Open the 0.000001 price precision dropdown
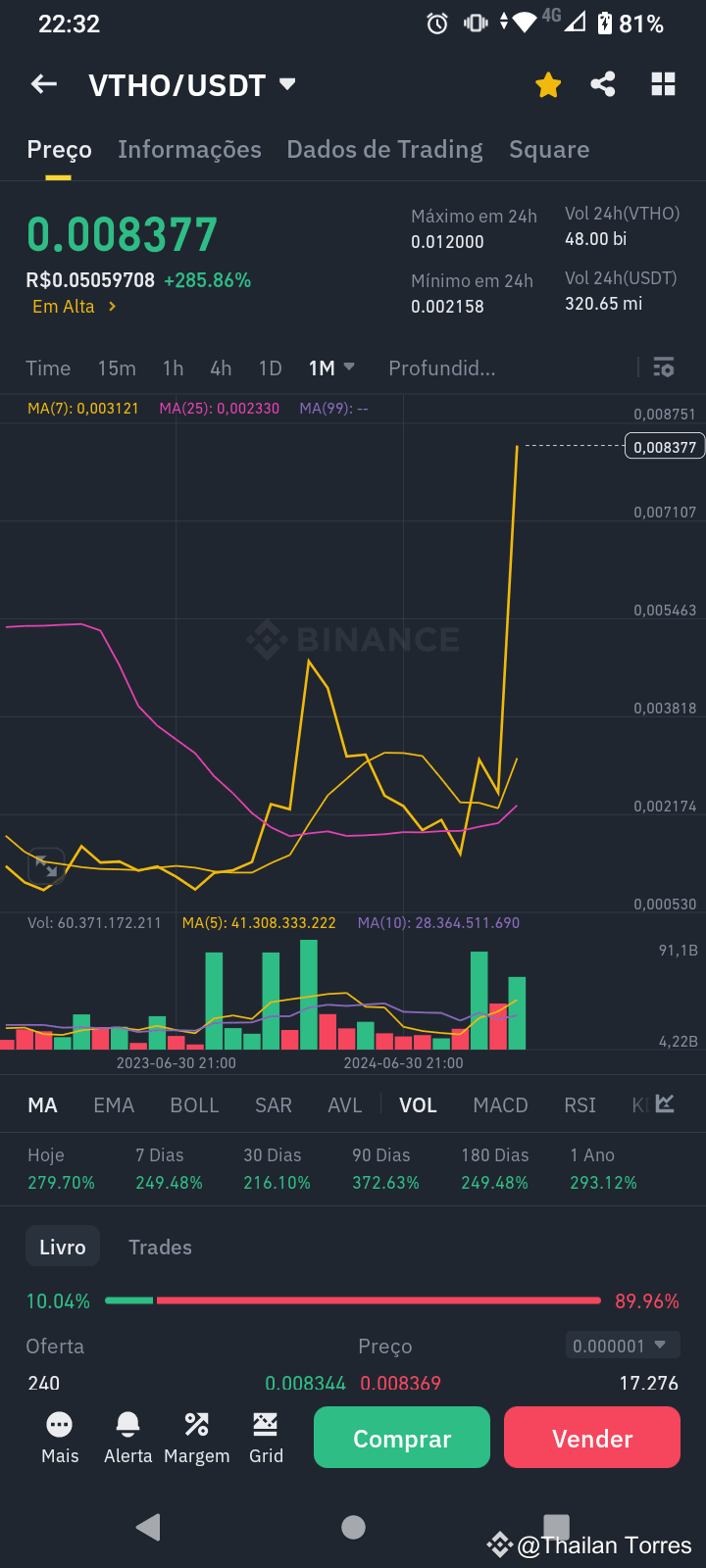This screenshot has width=706, height=1568. [x=623, y=1346]
